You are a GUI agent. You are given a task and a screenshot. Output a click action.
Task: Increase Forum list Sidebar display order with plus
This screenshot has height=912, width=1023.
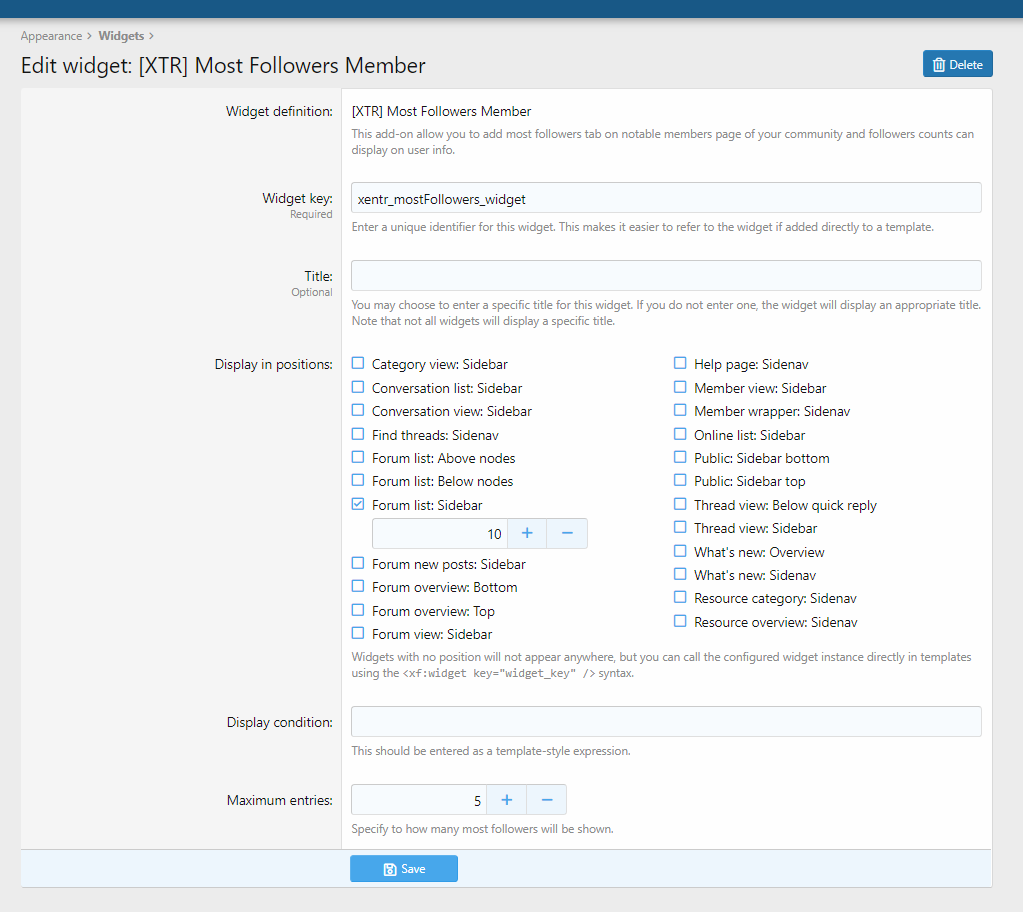(x=527, y=534)
